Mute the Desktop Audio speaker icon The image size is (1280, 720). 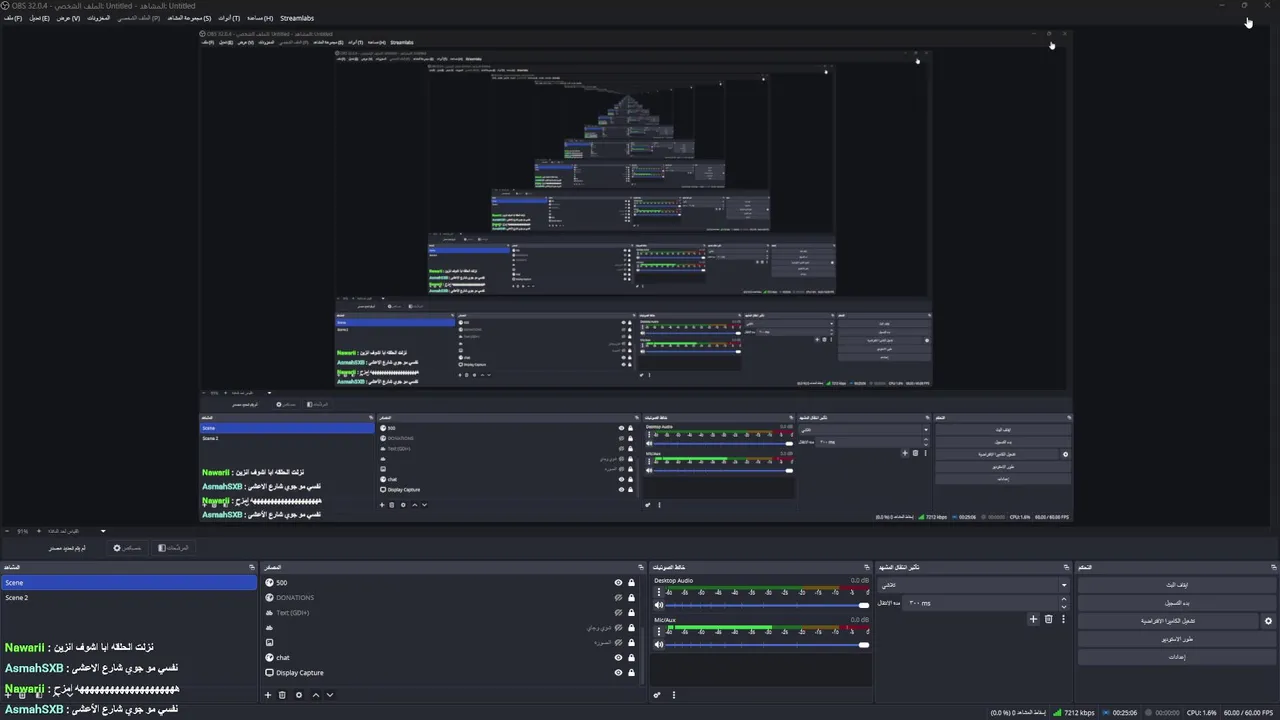coord(659,605)
